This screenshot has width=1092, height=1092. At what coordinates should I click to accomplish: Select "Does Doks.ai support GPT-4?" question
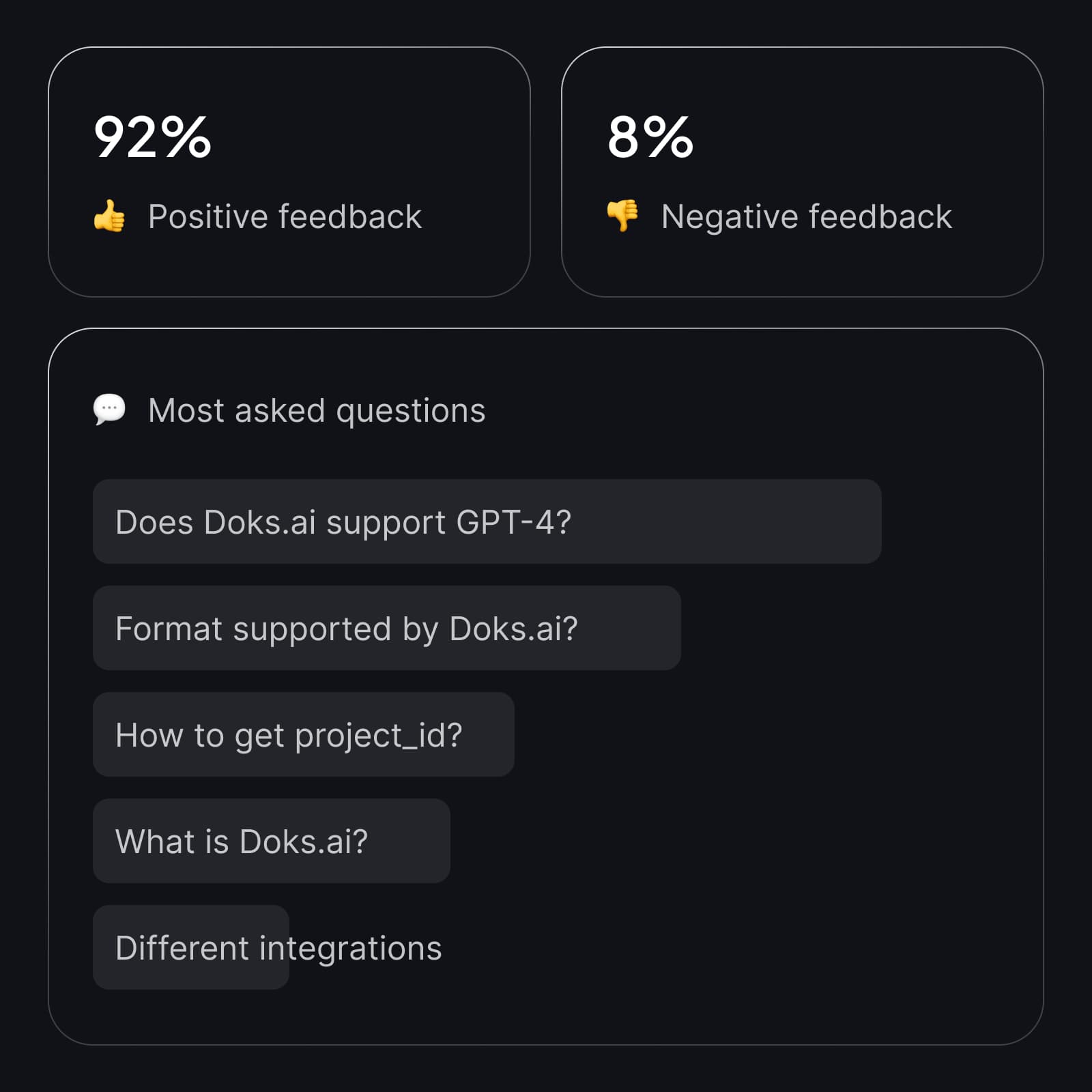487,521
